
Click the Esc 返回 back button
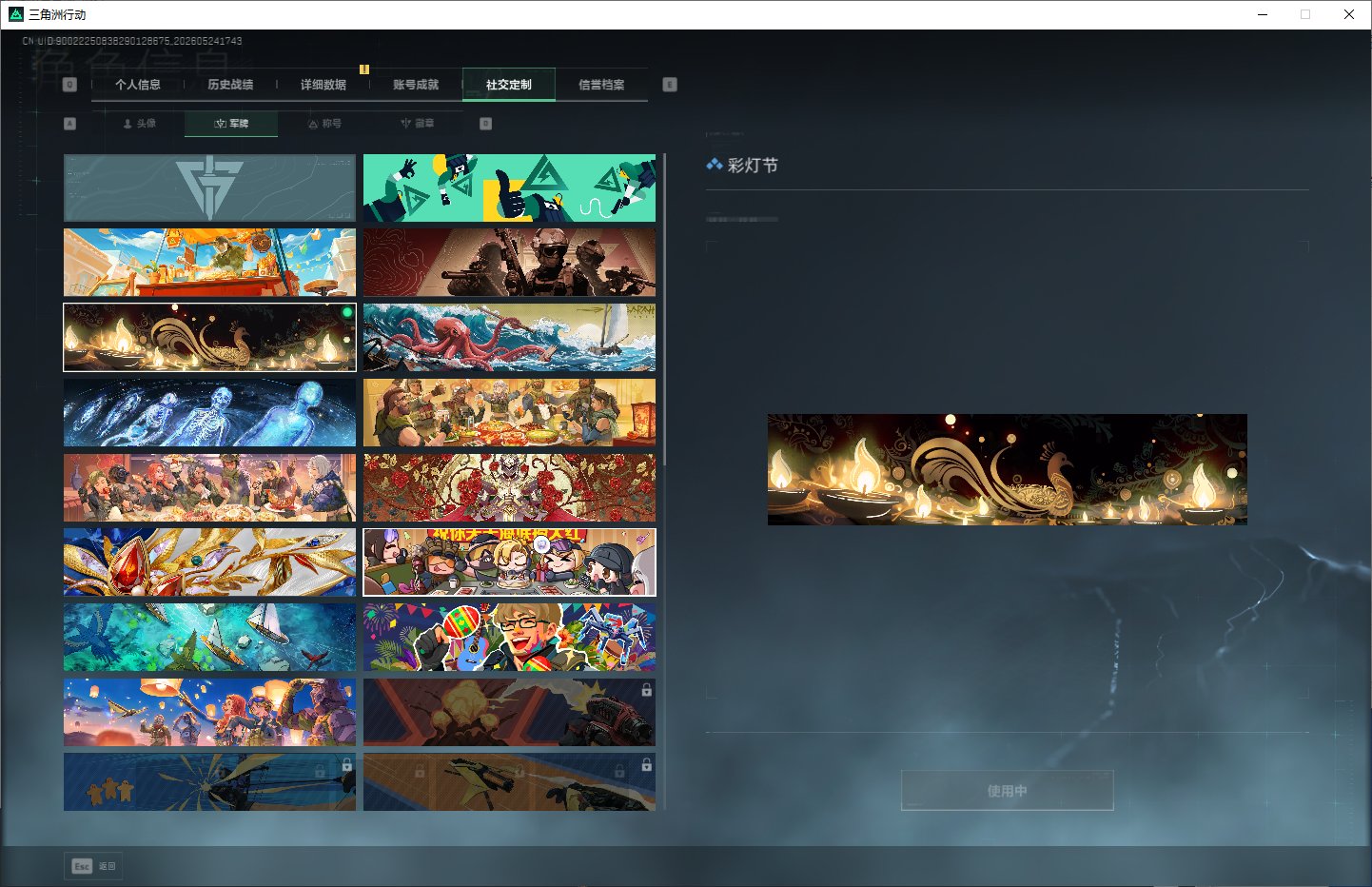point(93,866)
